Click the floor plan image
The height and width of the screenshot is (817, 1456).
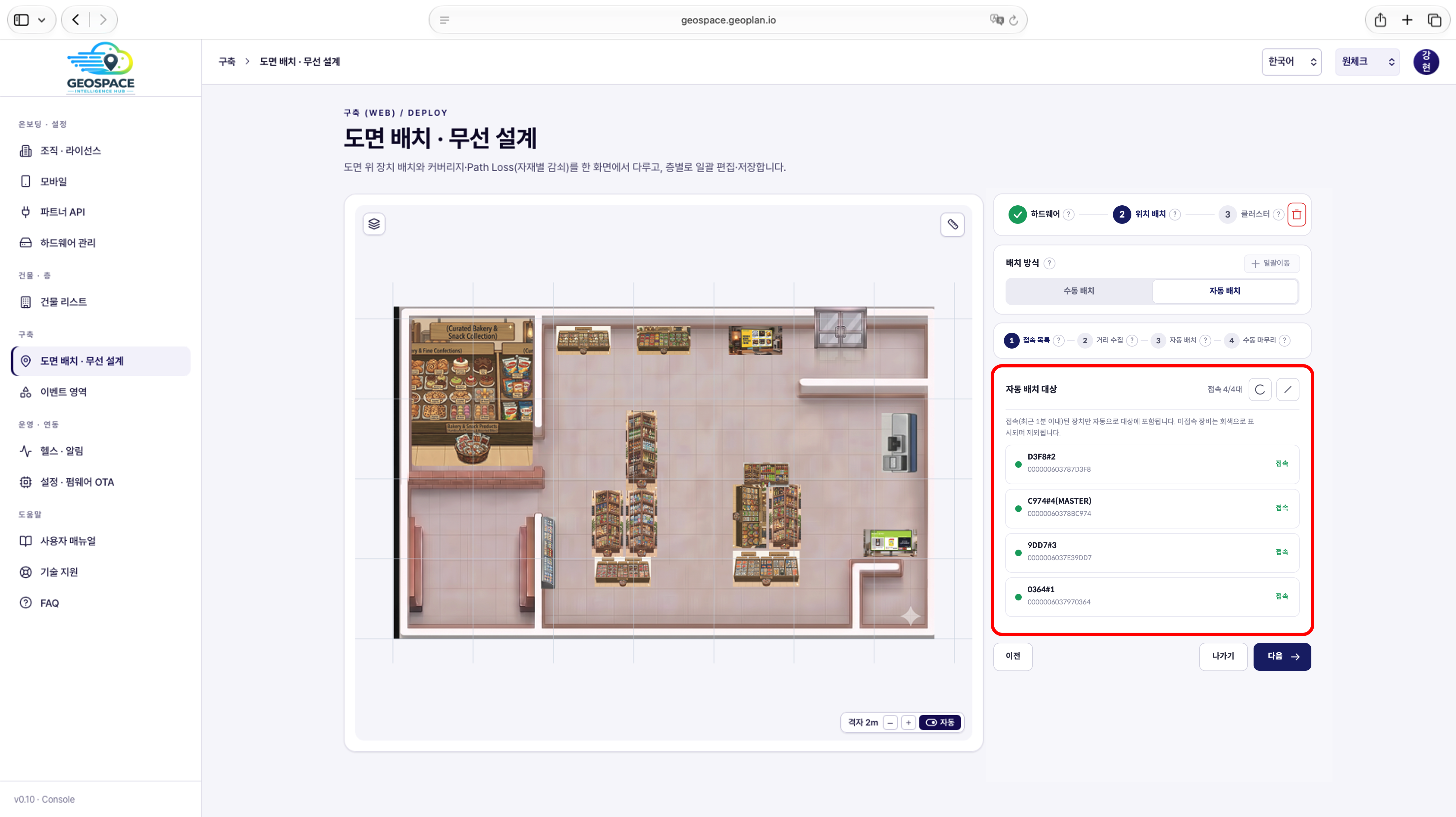[x=663, y=472]
